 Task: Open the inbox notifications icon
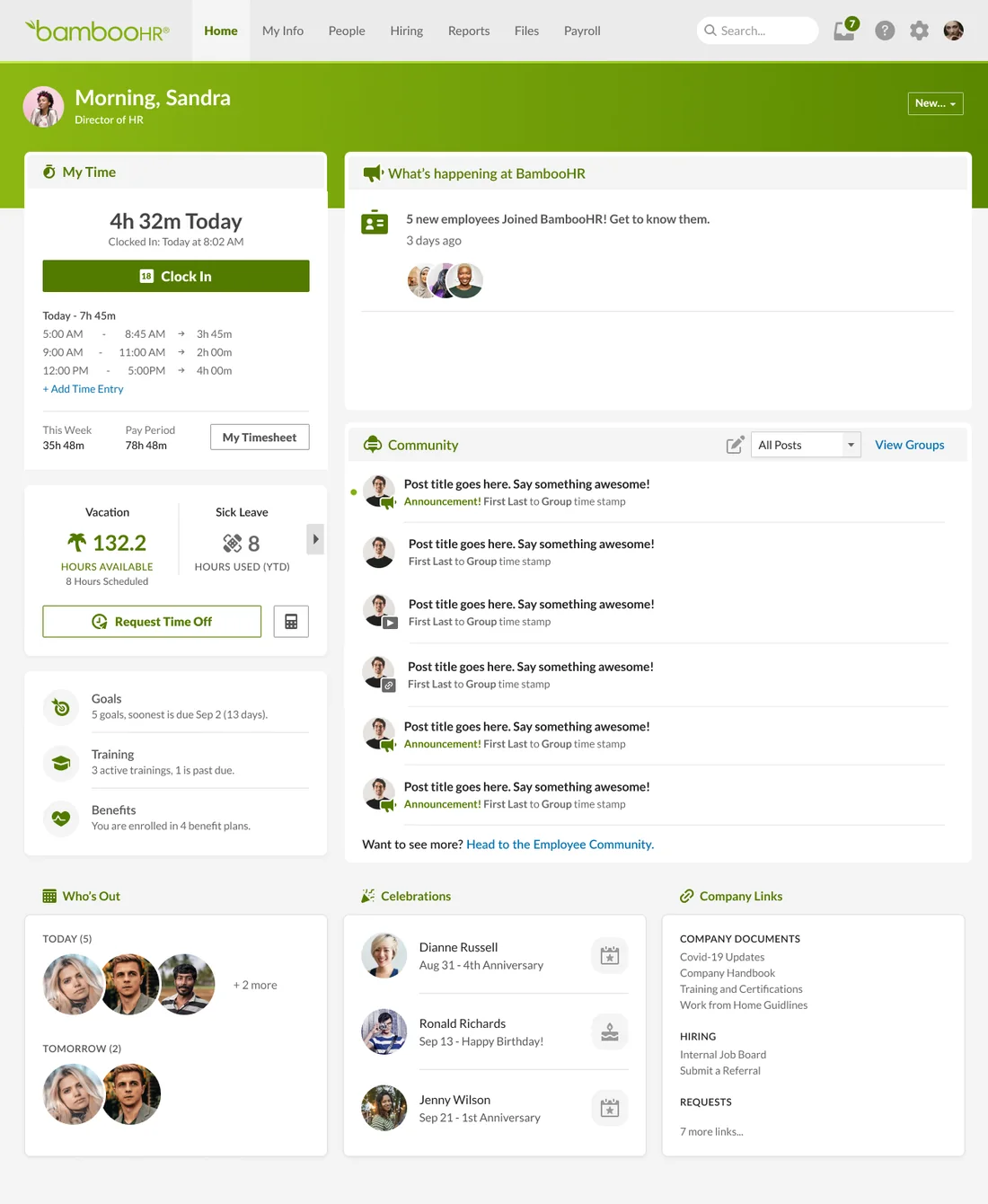pos(844,31)
